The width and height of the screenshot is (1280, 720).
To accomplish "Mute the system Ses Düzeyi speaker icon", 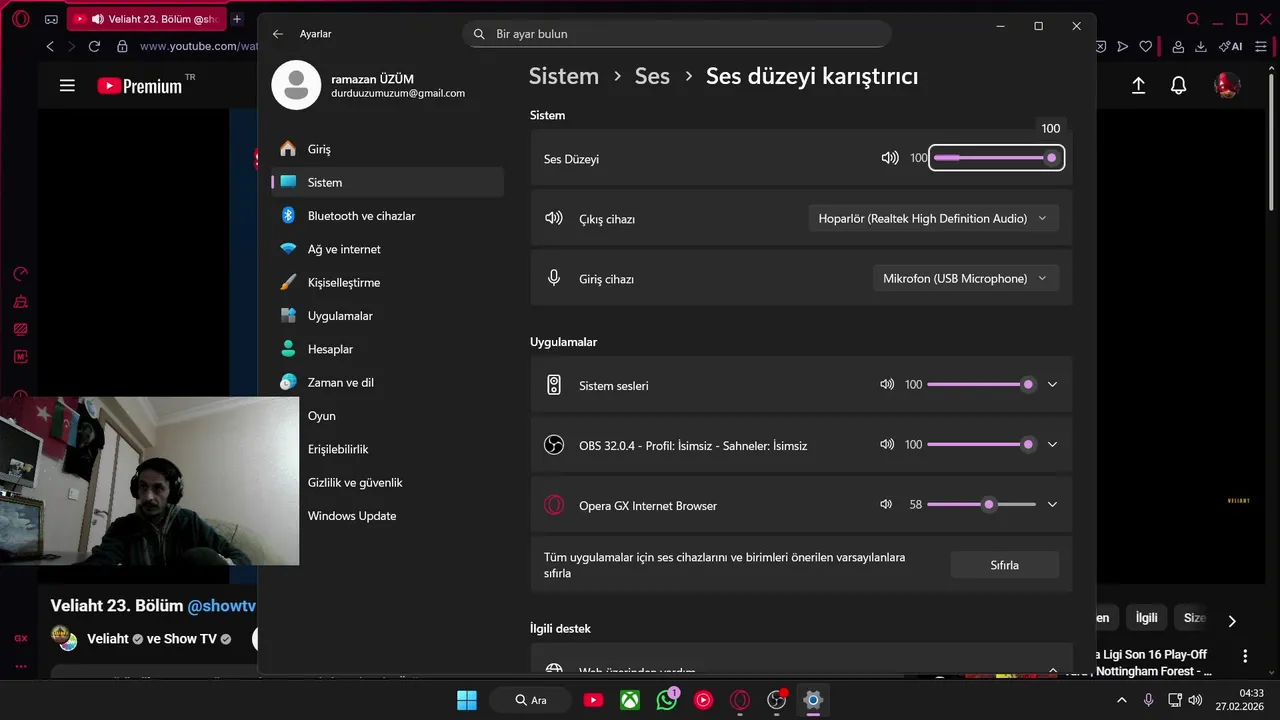I will tap(890, 158).
